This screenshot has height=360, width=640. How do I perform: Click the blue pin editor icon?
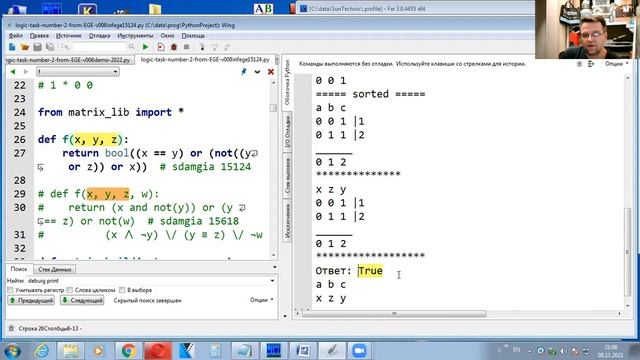244,72
